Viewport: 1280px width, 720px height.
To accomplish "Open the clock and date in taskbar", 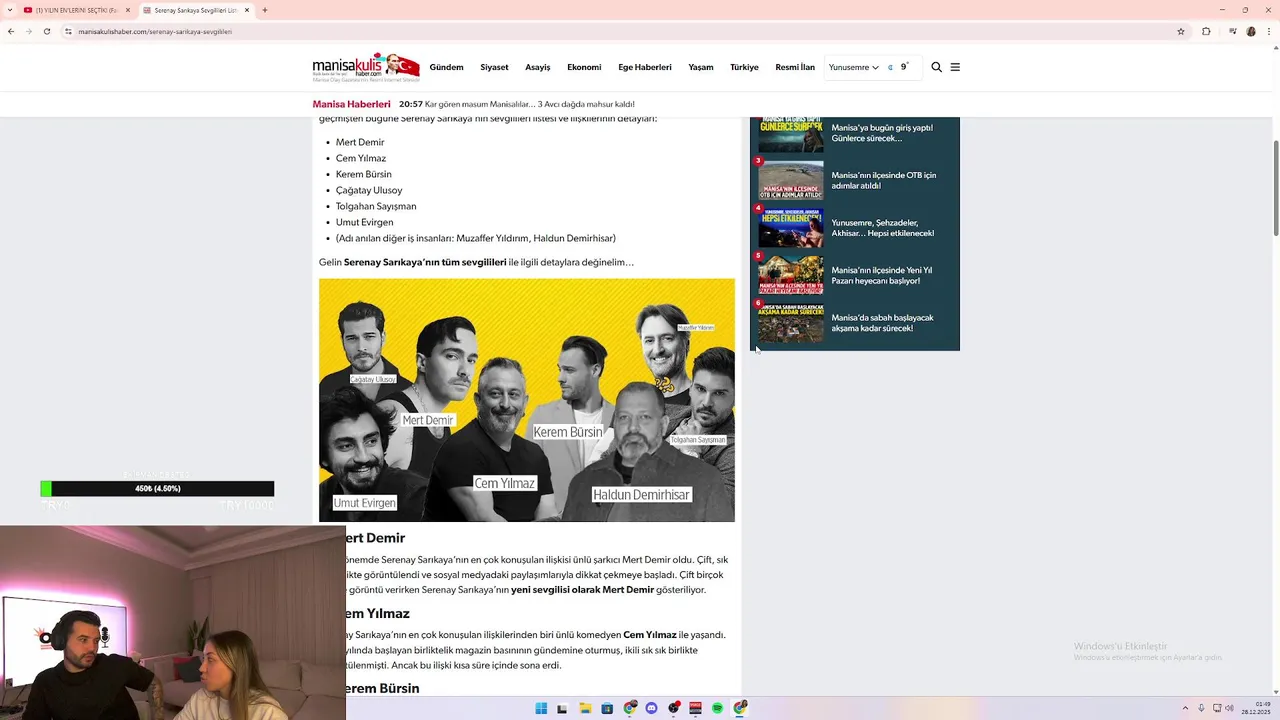I will (x=1256, y=708).
